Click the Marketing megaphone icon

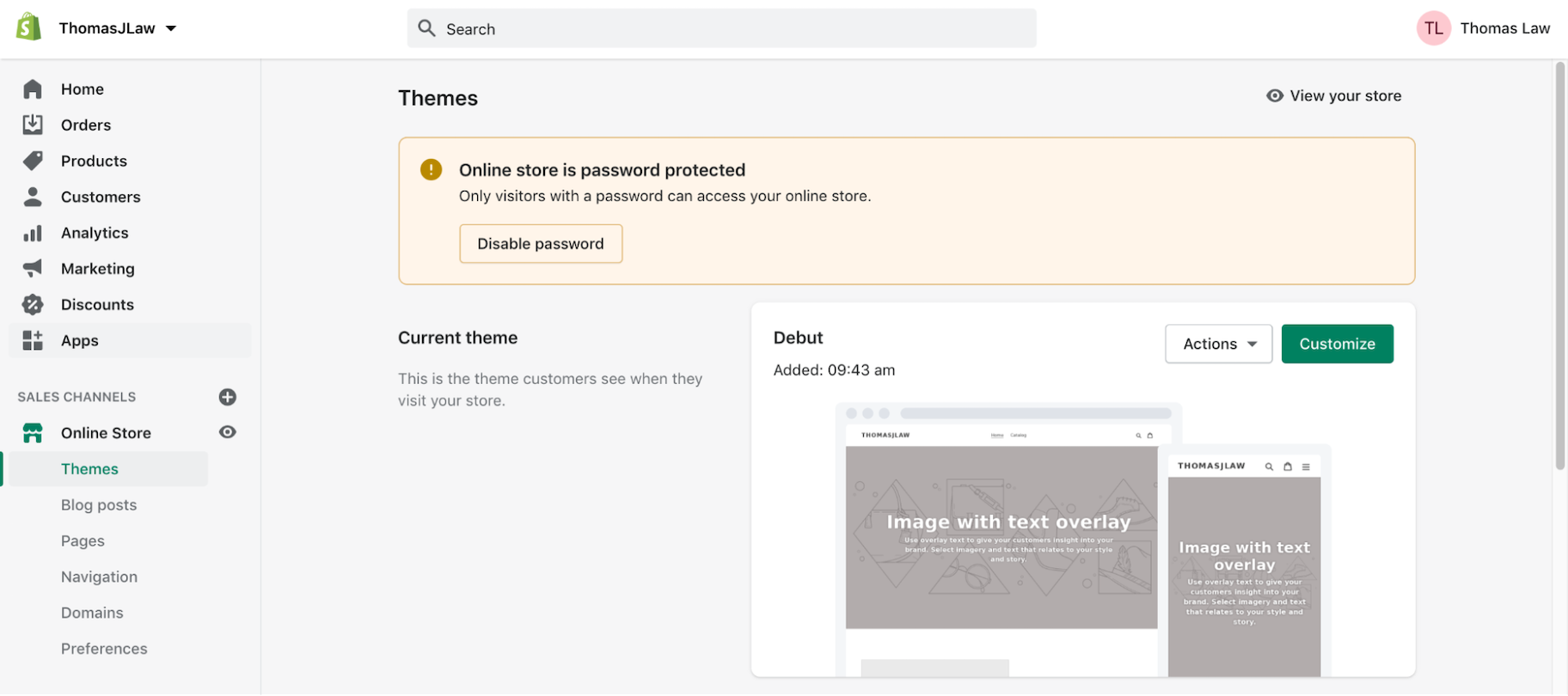[33, 269]
